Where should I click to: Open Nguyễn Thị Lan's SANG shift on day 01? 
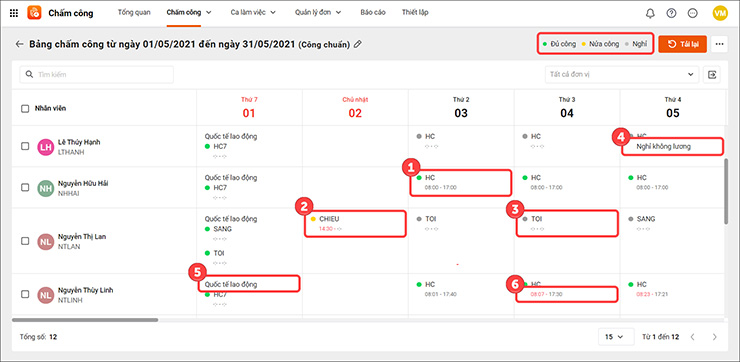pyautogui.click(x=222, y=229)
